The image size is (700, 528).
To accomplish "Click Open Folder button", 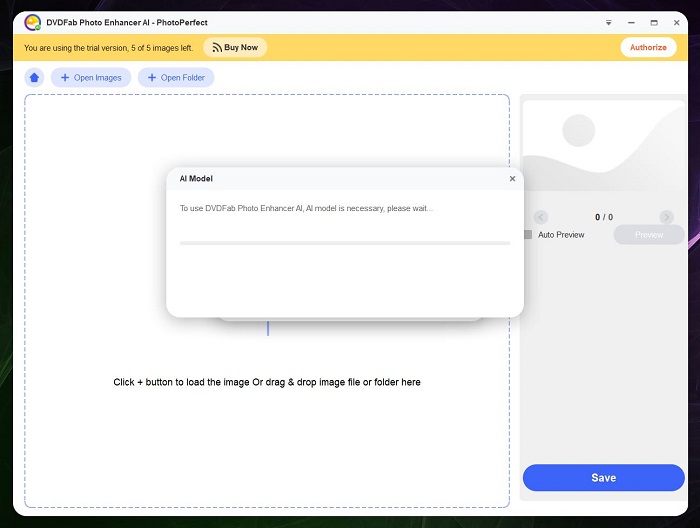I will point(176,78).
